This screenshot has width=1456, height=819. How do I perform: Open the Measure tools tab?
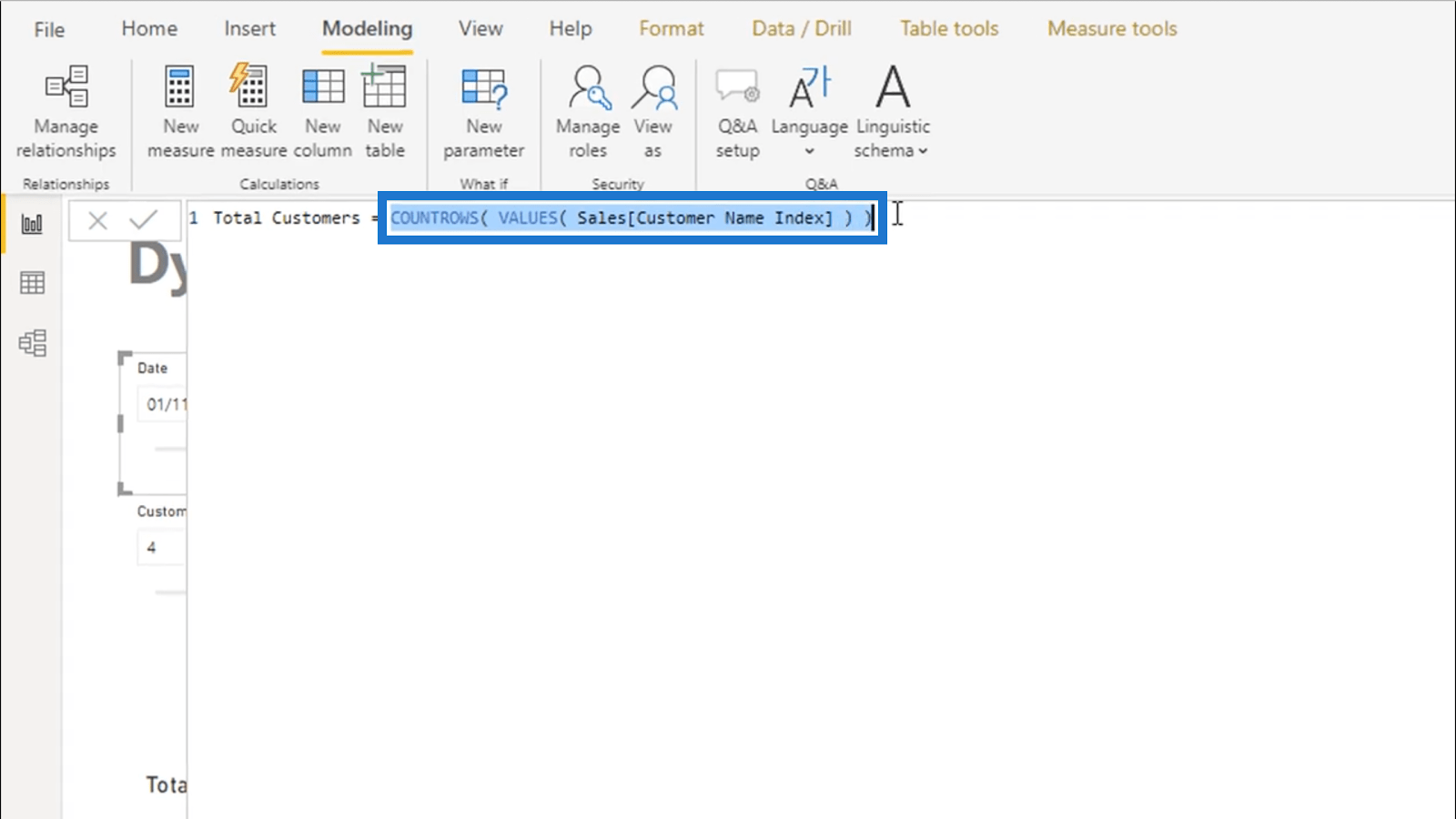1112,29
